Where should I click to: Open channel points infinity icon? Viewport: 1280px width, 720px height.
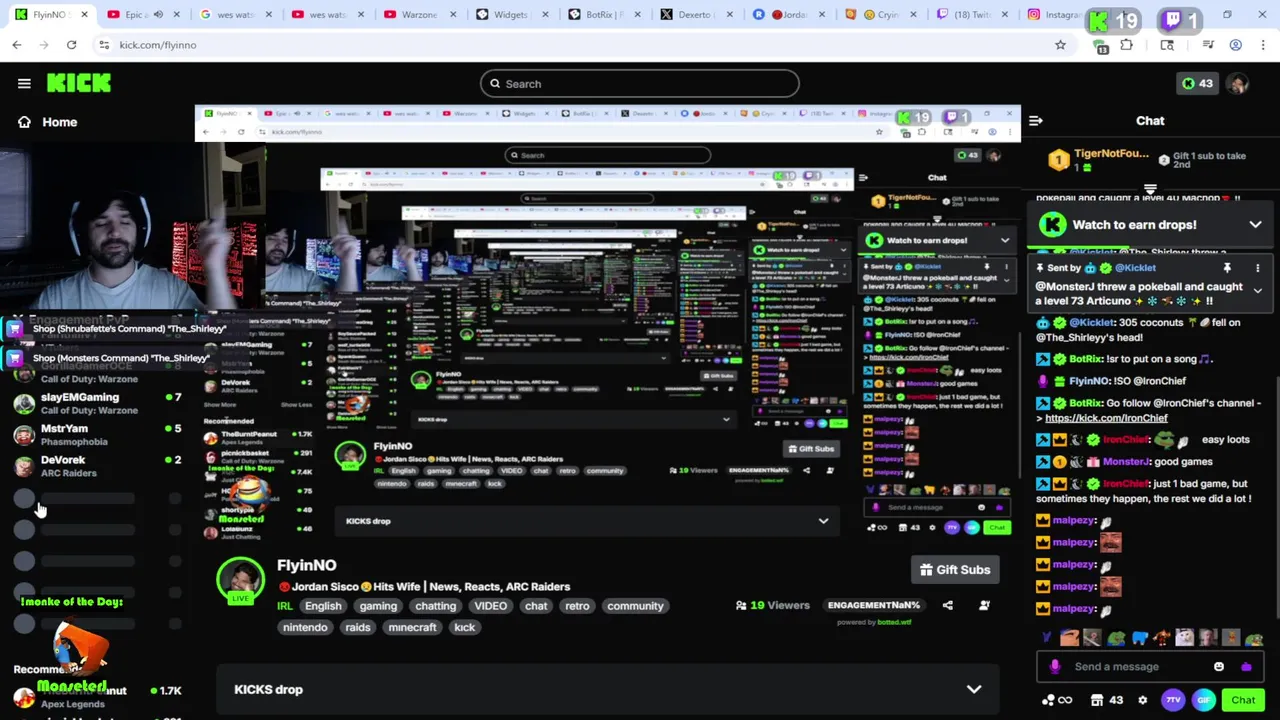pyautogui.click(x=1058, y=700)
